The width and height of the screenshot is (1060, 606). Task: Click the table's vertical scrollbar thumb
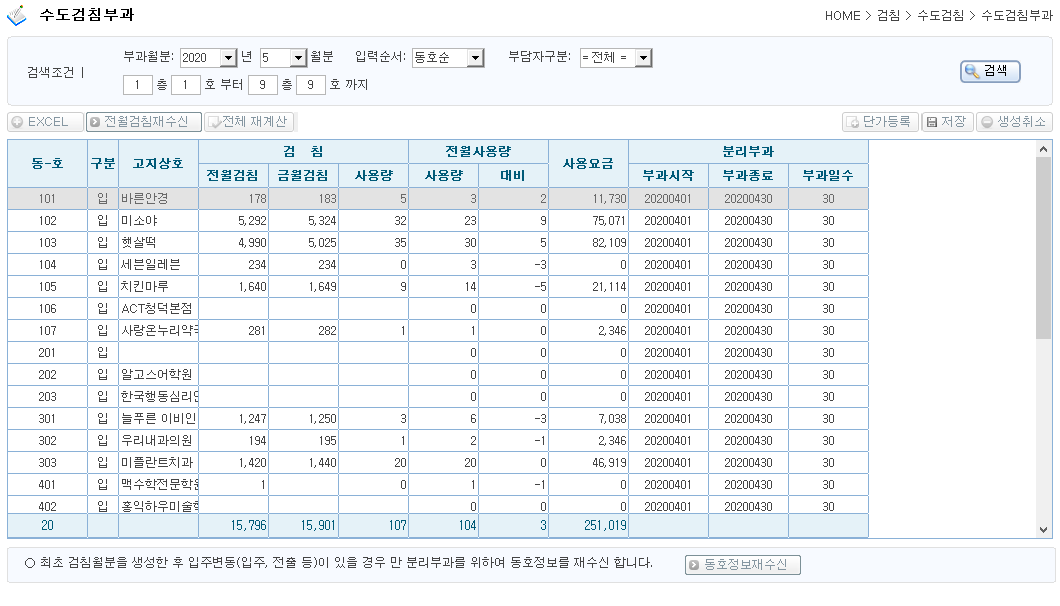pyautogui.click(x=1044, y=247)
